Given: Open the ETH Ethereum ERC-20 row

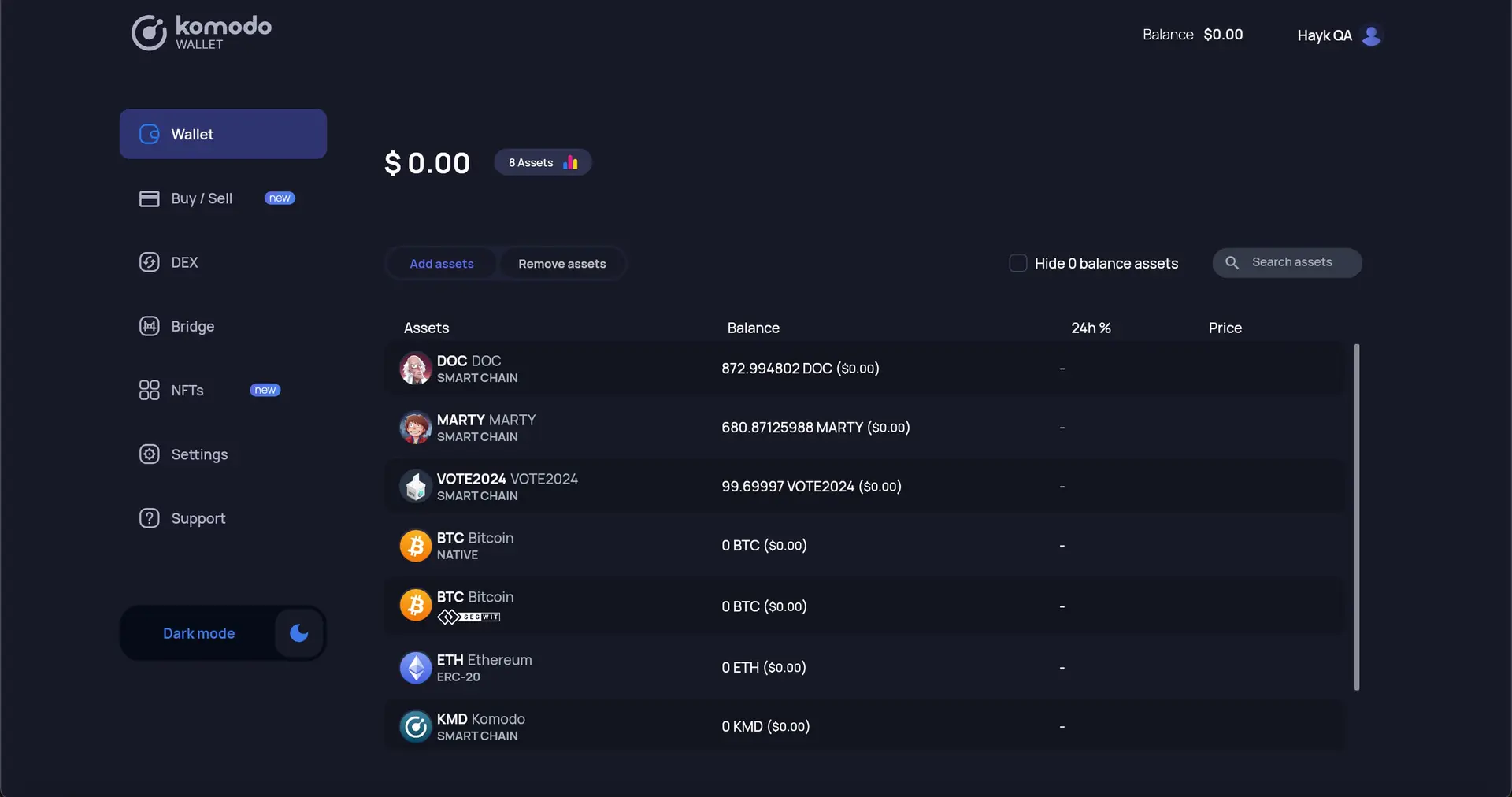Looking at the screenshot, I should [787, 667].
